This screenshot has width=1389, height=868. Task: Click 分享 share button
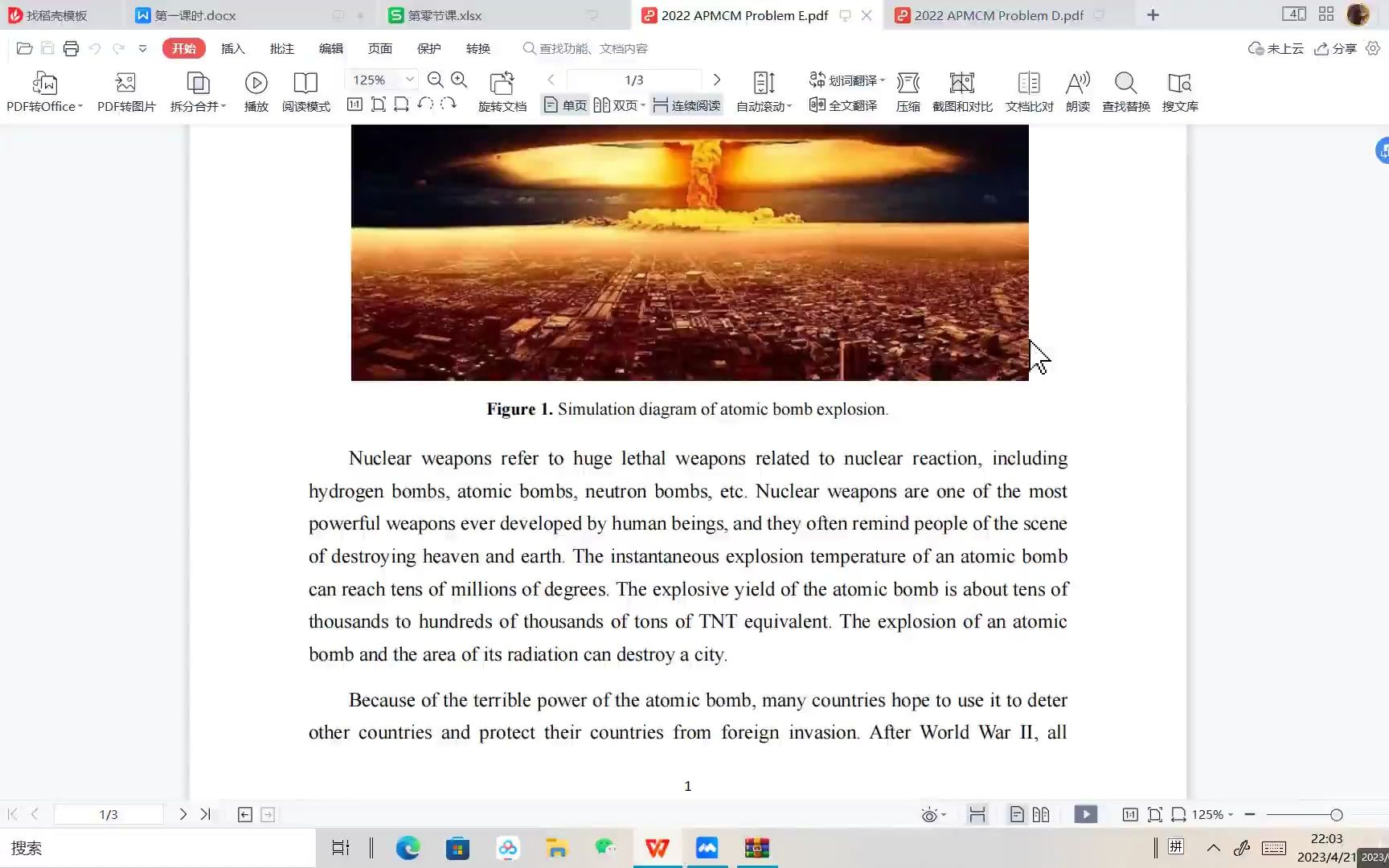(1335, 48)
